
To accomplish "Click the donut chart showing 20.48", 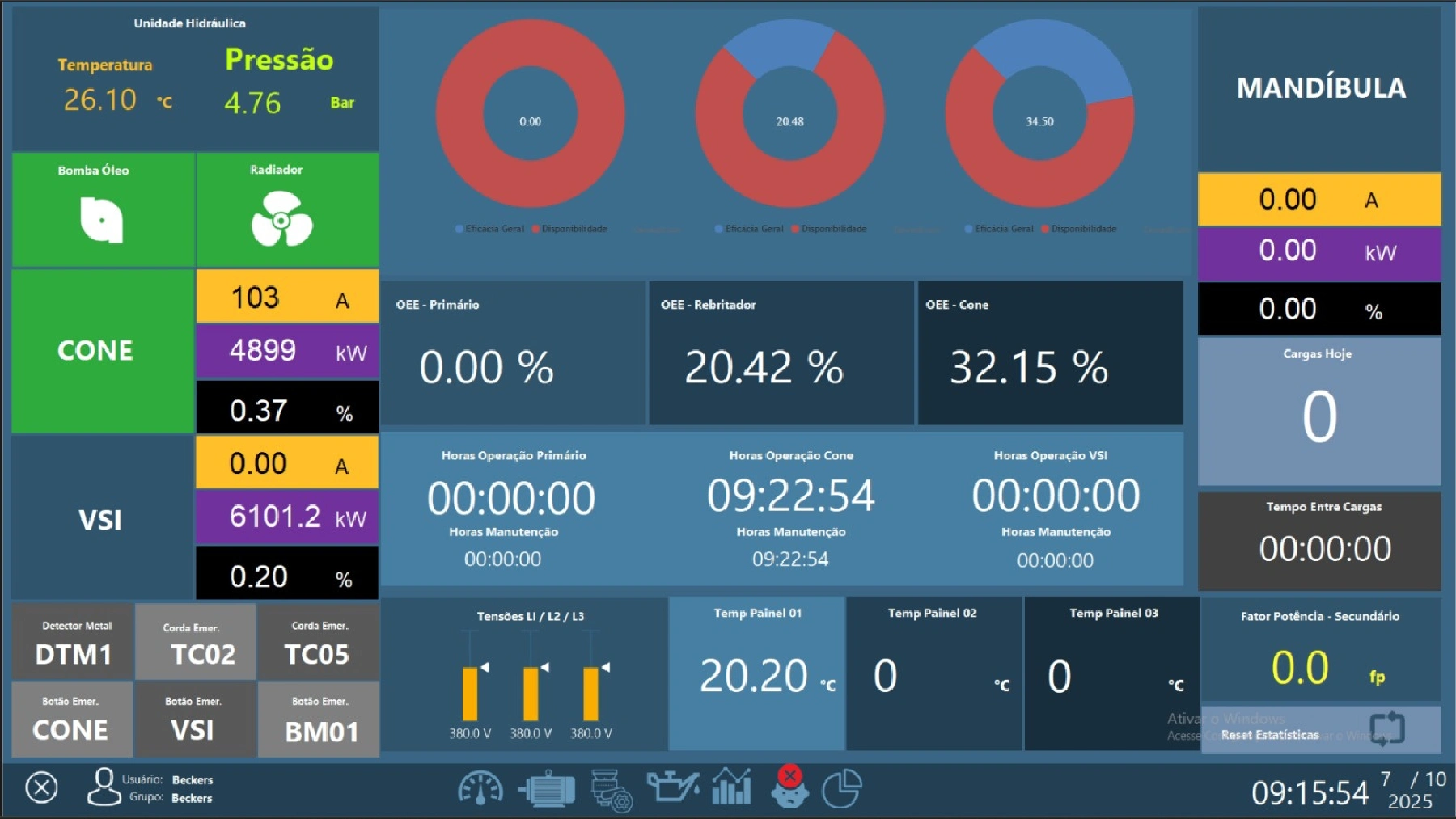I will pos(790,114).
